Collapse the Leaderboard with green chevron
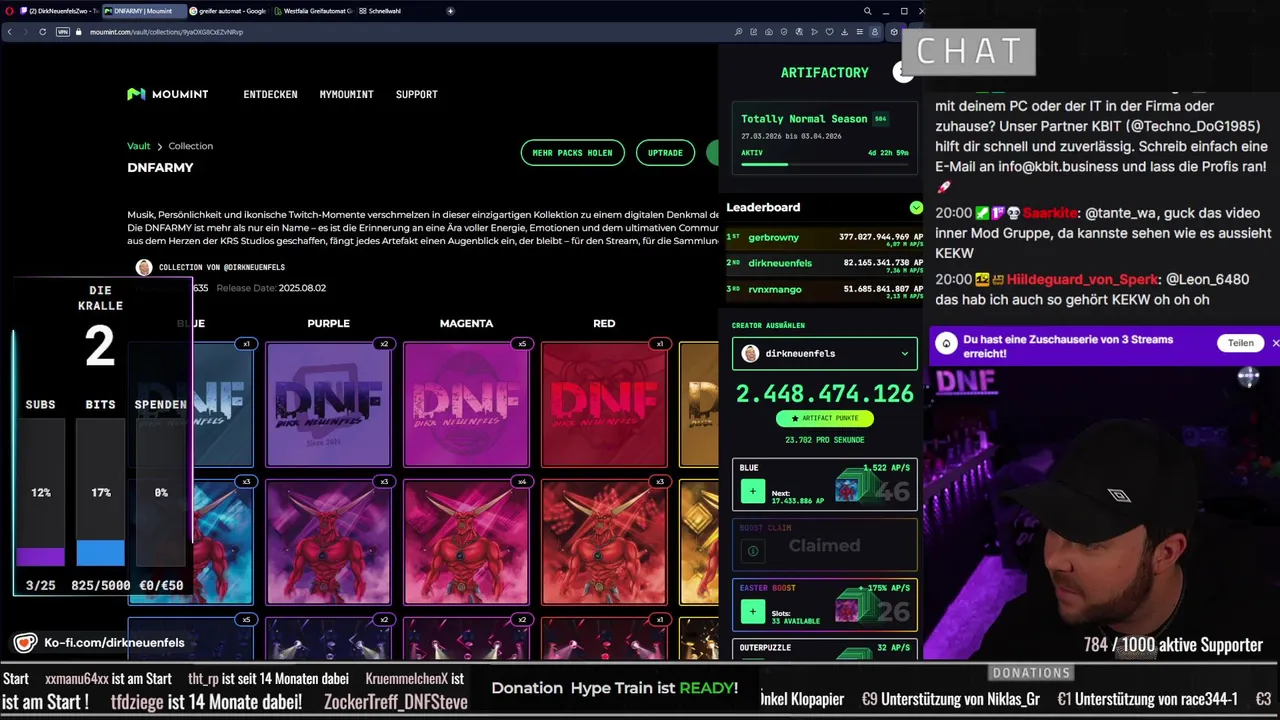 (916, 207)
